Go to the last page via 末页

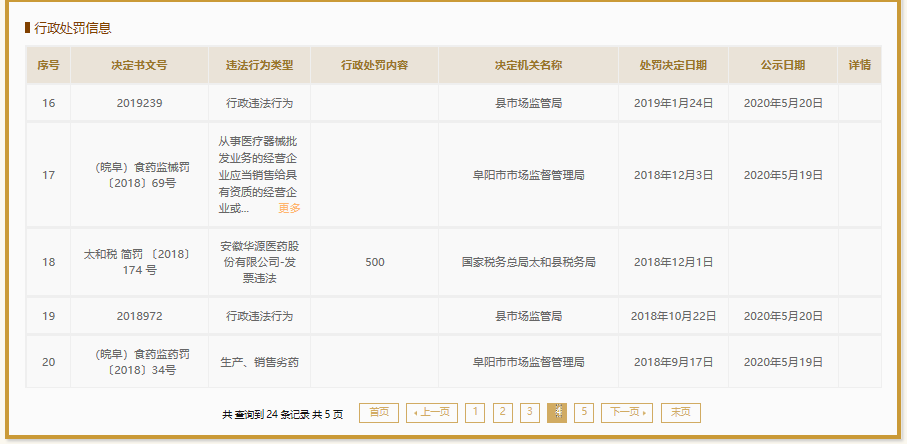[x=680, y=413]
